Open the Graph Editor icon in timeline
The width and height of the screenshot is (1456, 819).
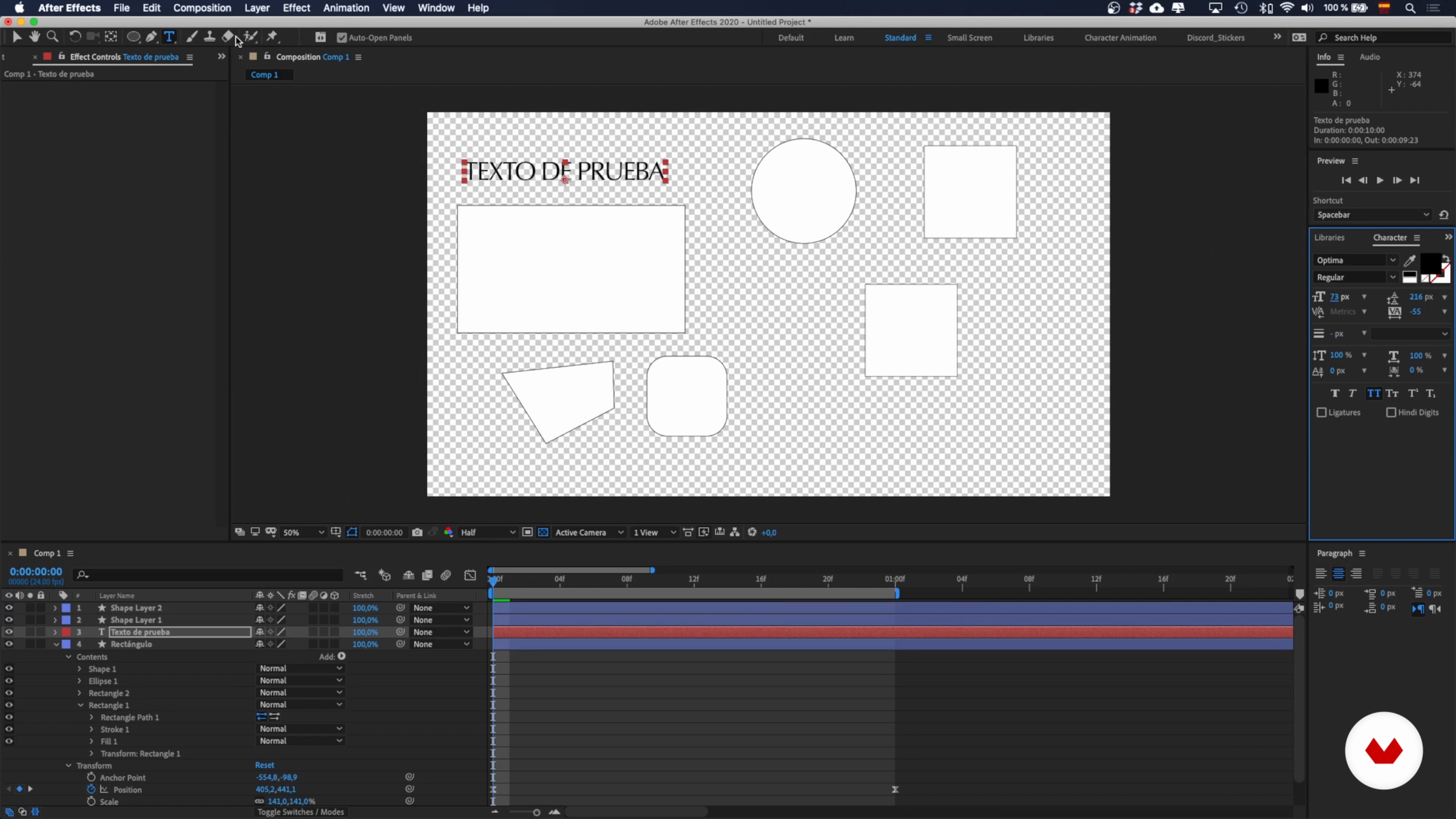(x=470, y=576)
